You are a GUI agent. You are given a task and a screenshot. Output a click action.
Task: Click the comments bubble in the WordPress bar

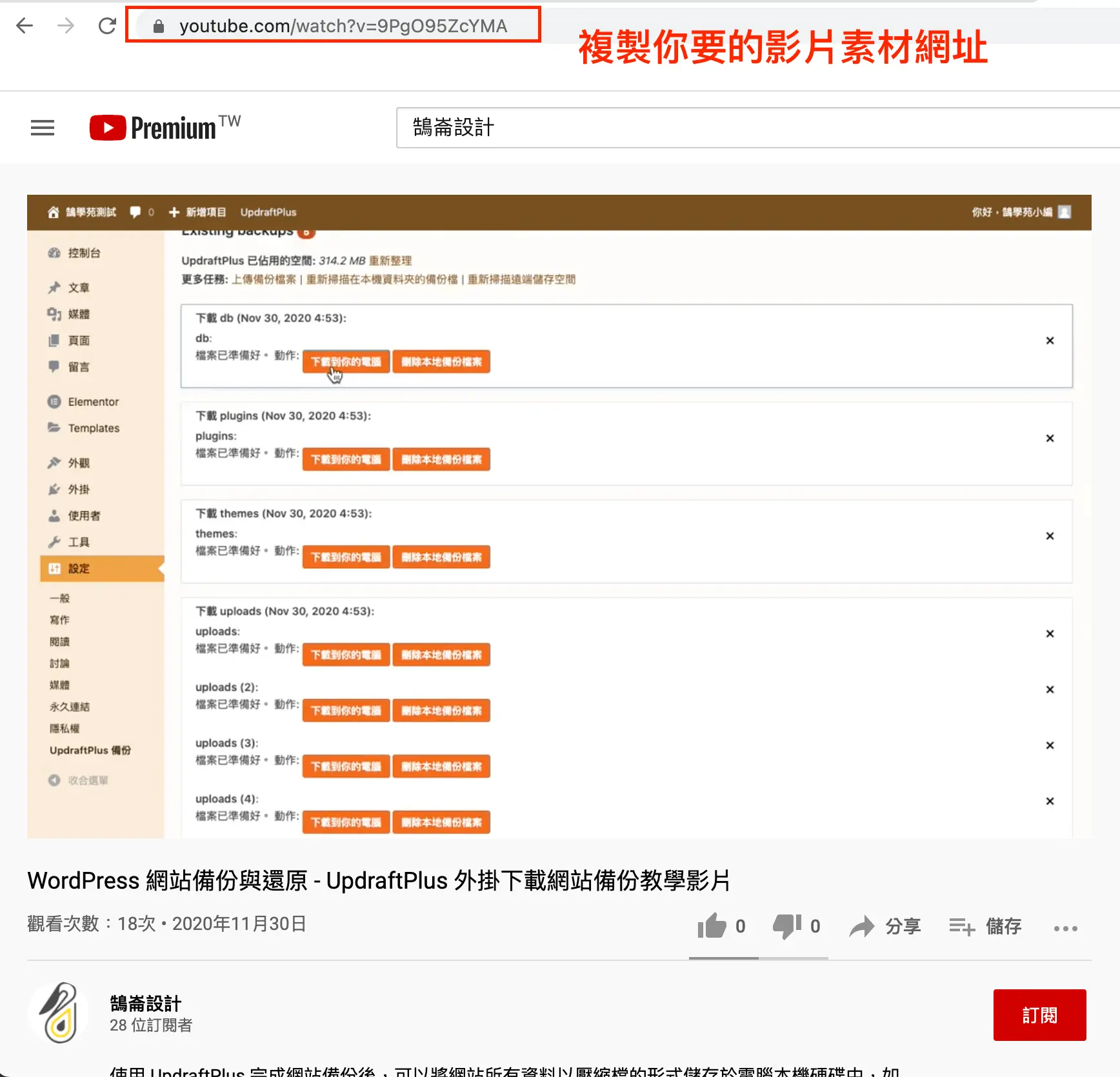[x=135, y=212]
